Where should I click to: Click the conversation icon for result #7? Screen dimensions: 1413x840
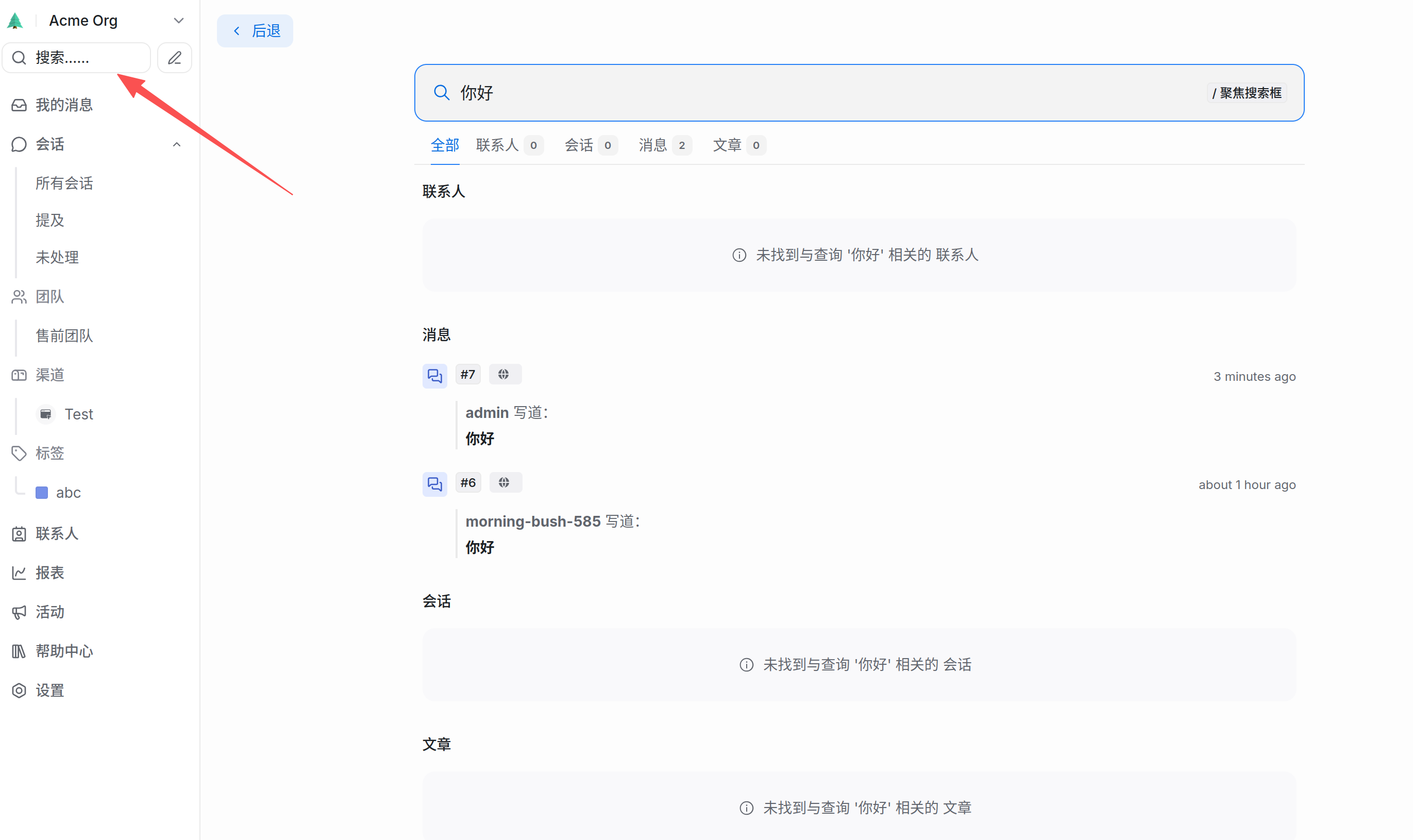[x=434, y=376]
